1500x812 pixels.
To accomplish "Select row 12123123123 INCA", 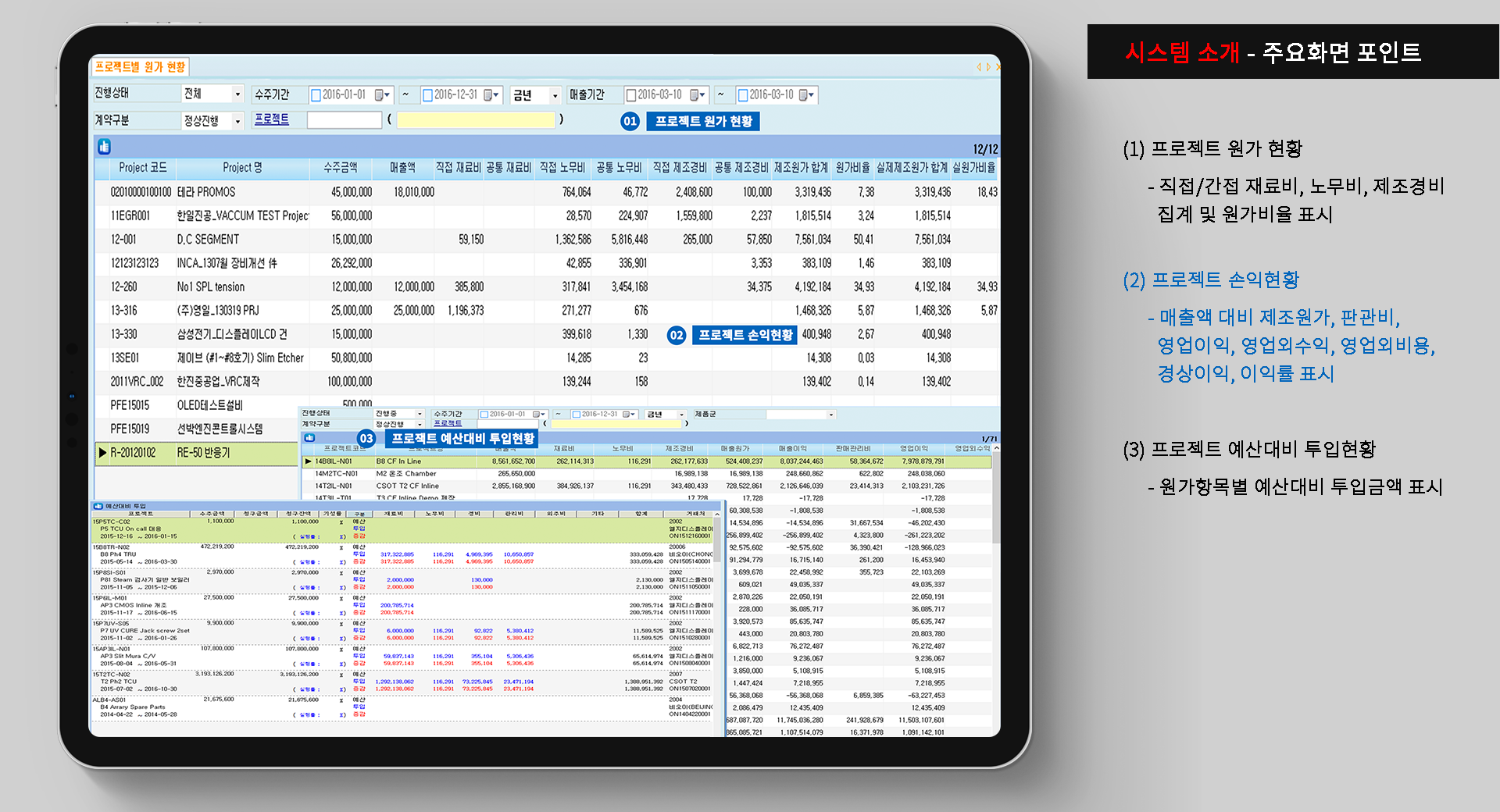I will (x=547, y=264).
